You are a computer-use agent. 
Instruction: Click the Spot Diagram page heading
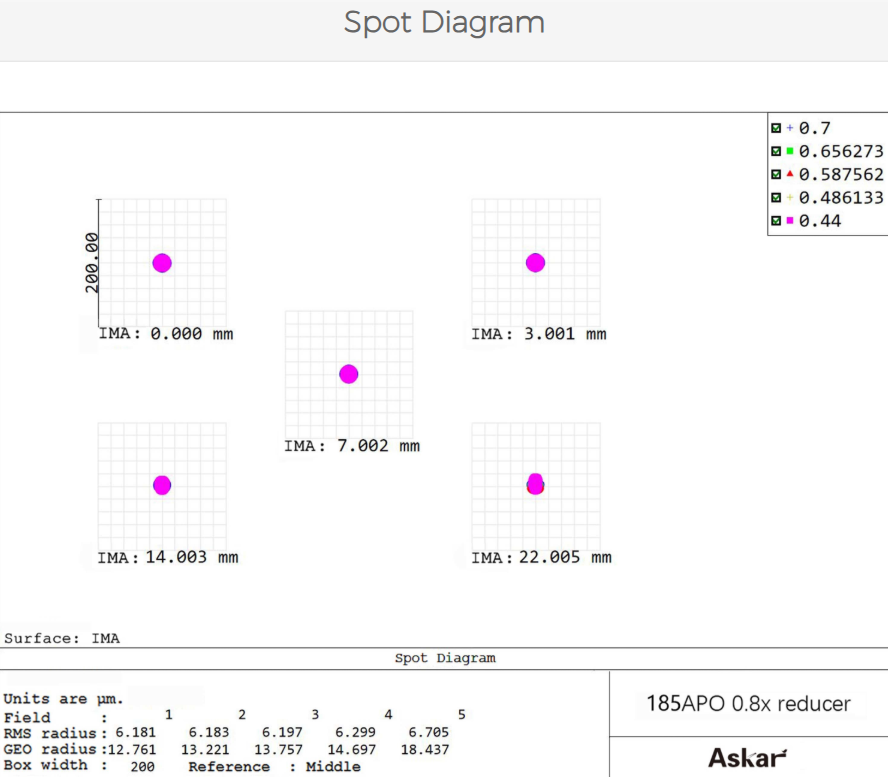[444, 23]
